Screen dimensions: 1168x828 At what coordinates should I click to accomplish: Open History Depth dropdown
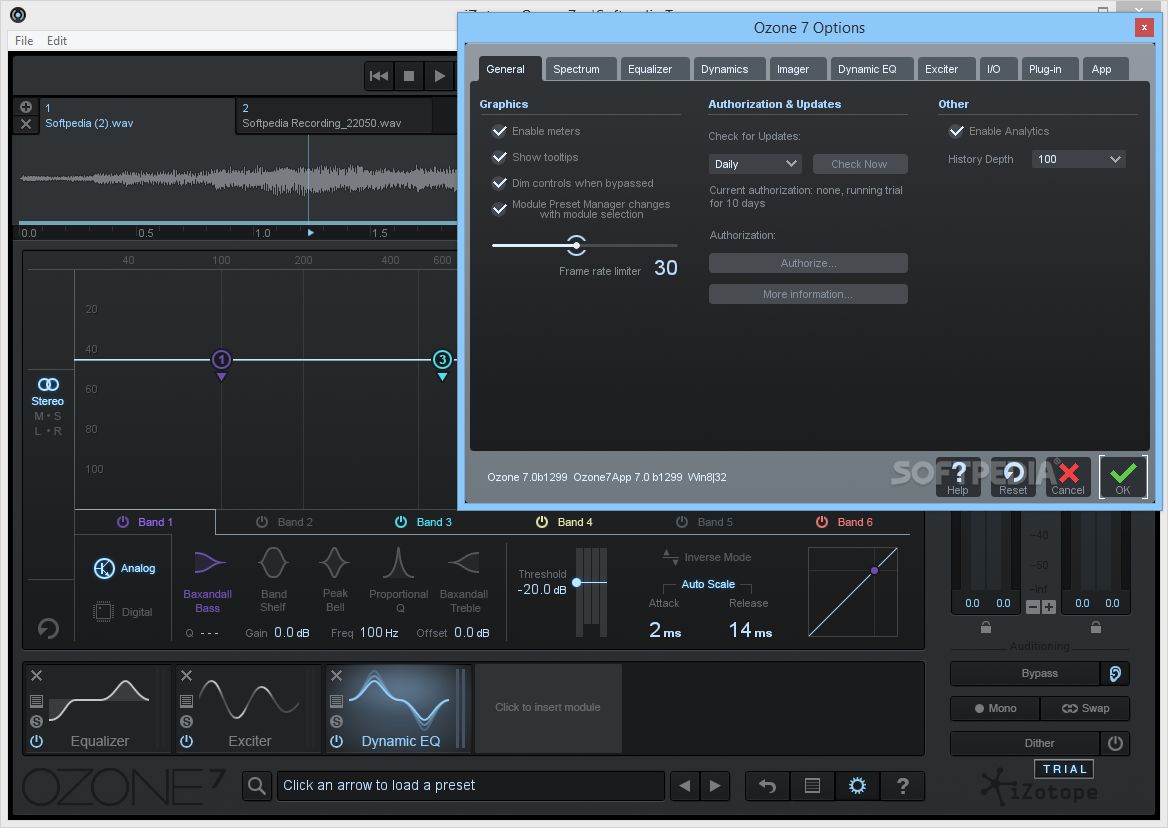(1078, 159)
